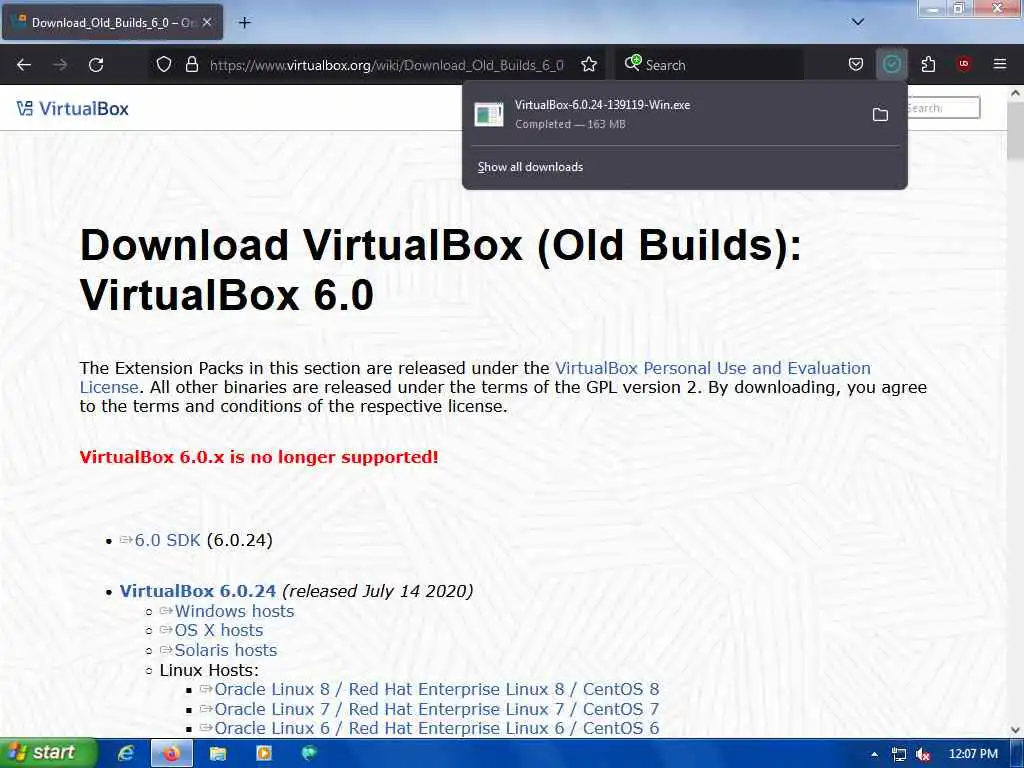This screenshot has height=768, width=1024.
Task: Click the VirtualBox logo link
Action: (72, 108)
